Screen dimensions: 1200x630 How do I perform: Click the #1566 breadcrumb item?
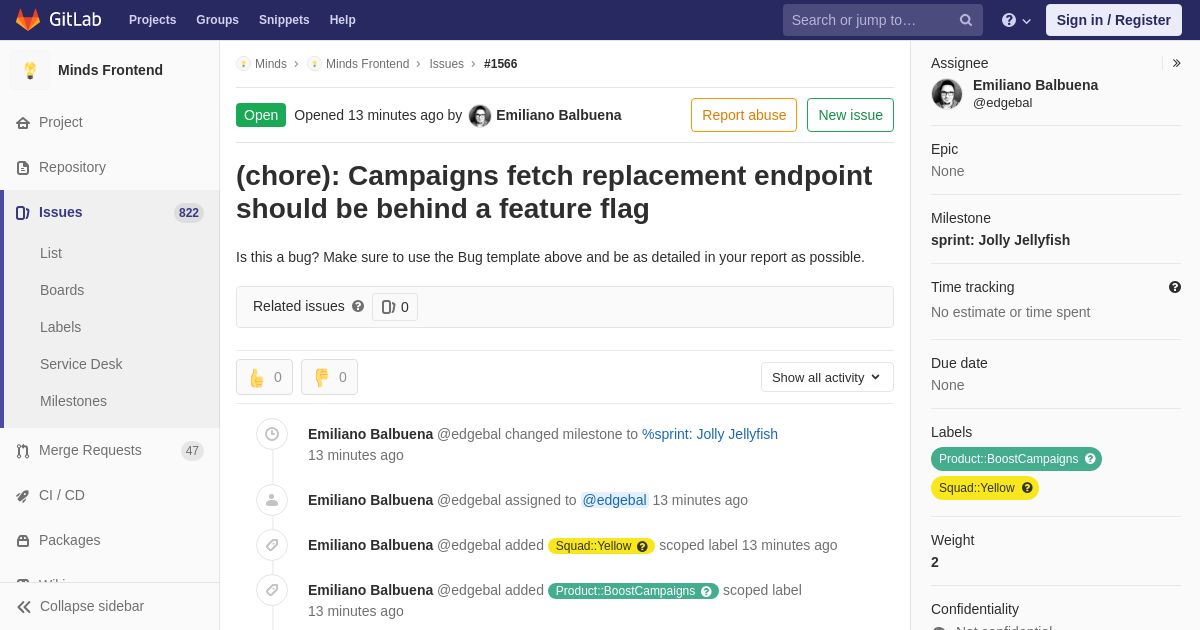(500, 64)
